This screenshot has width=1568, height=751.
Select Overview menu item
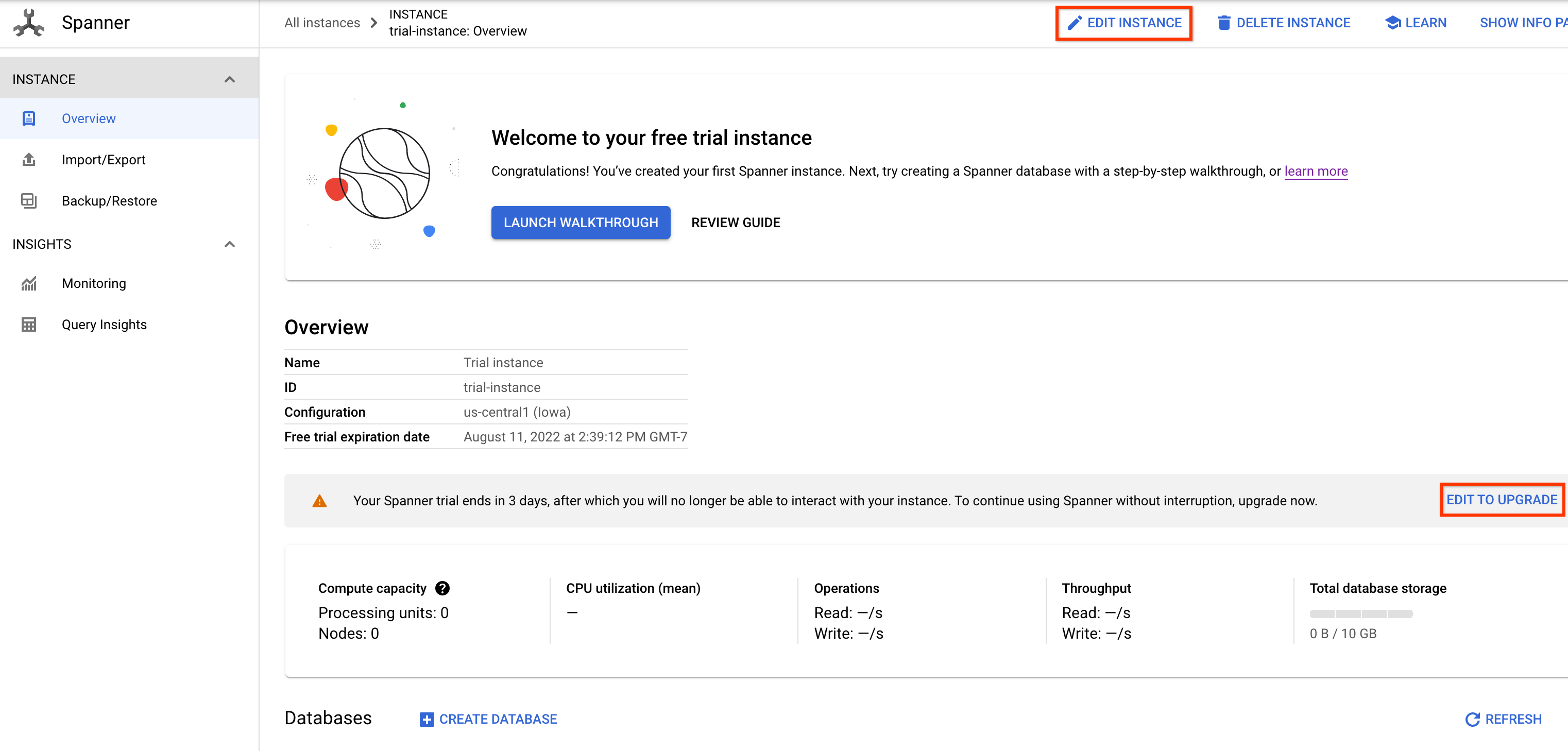pos(88,118)
